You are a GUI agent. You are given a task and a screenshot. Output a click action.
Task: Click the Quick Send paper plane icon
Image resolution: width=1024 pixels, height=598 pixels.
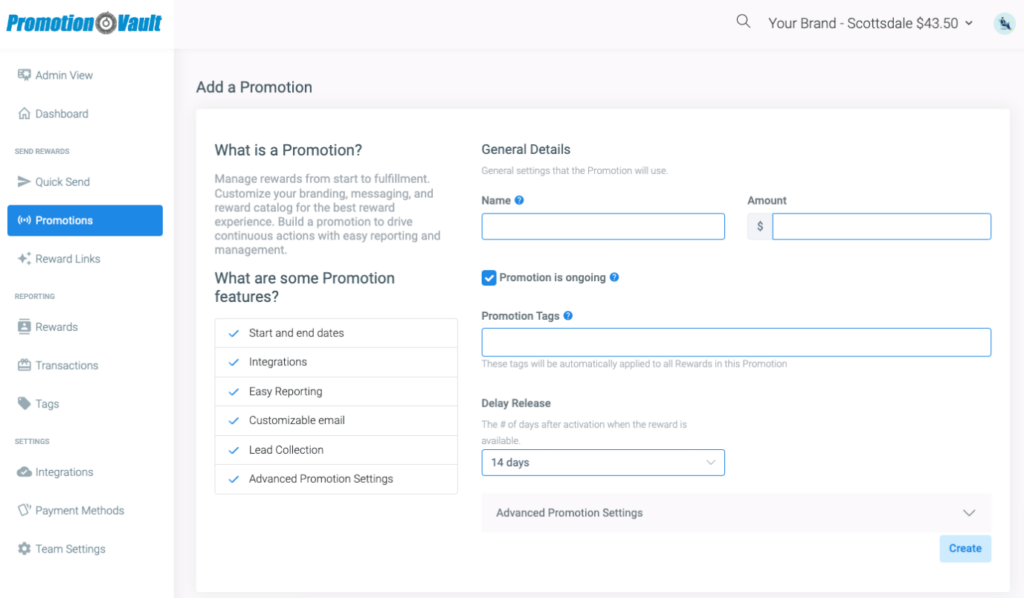click(x=24, y=182)
